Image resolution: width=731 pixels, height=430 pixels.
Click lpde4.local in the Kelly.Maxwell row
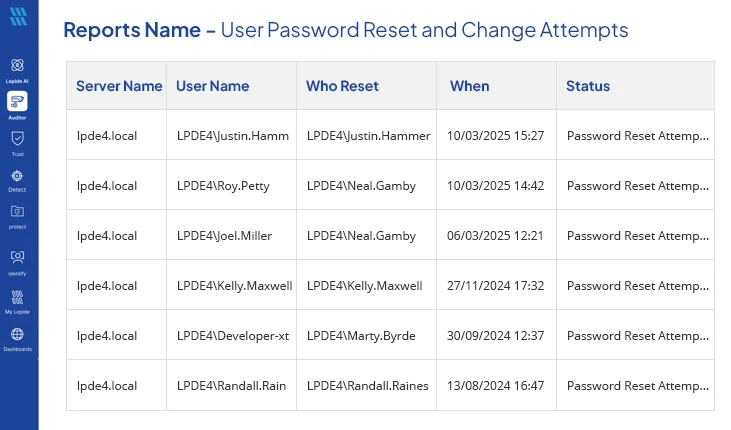point(107,285)
